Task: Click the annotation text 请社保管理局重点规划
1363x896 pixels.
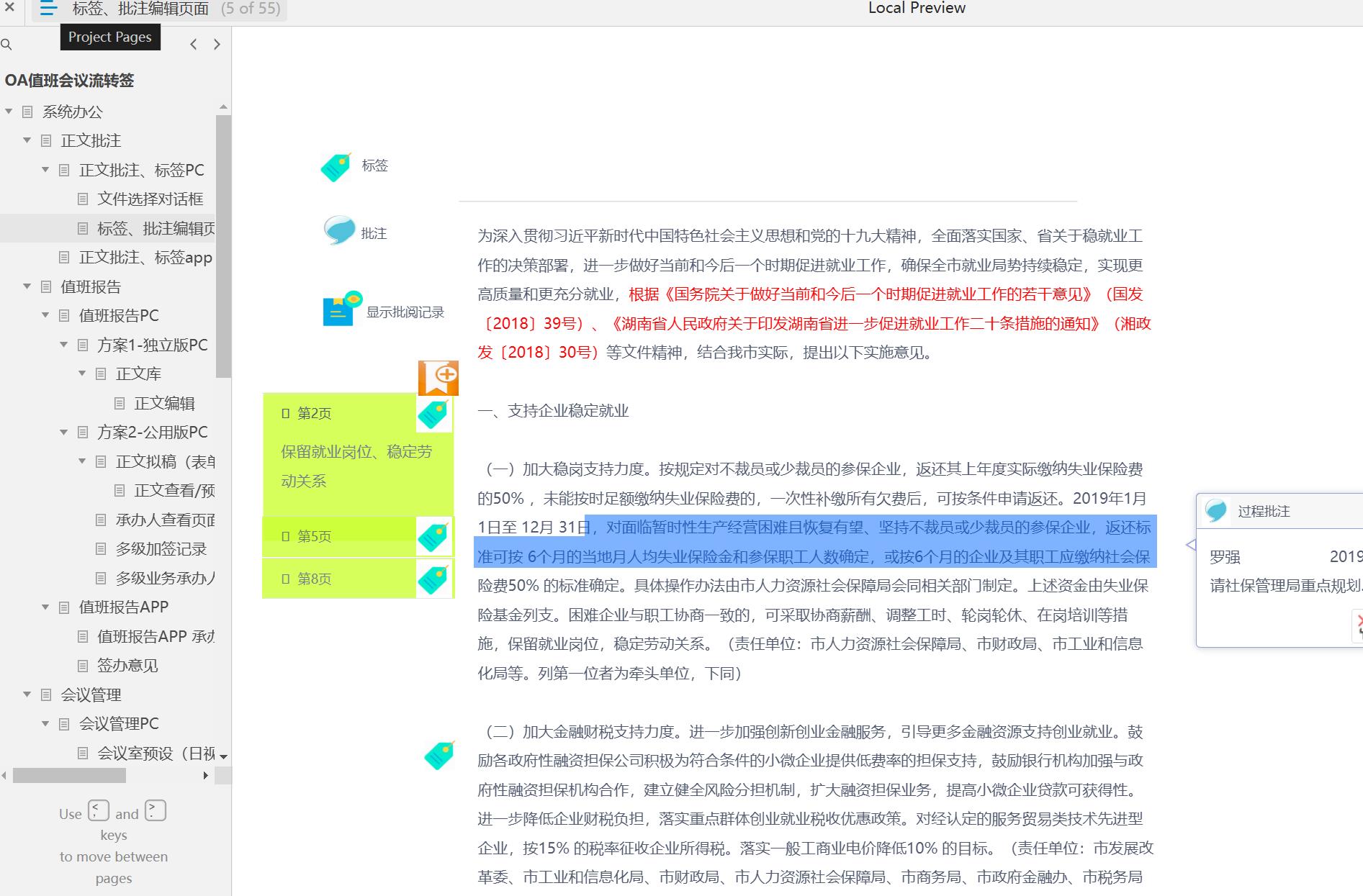Action: pyautogui.click(x=1285, y=585)
